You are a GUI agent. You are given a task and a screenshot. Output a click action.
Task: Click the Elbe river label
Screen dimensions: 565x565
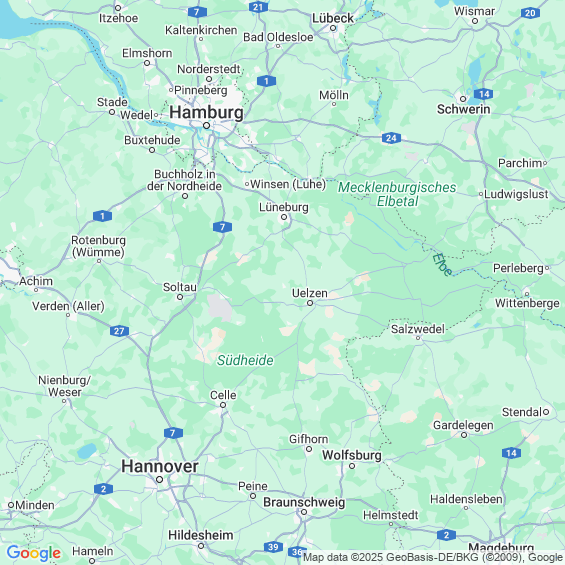coord(442,264)
